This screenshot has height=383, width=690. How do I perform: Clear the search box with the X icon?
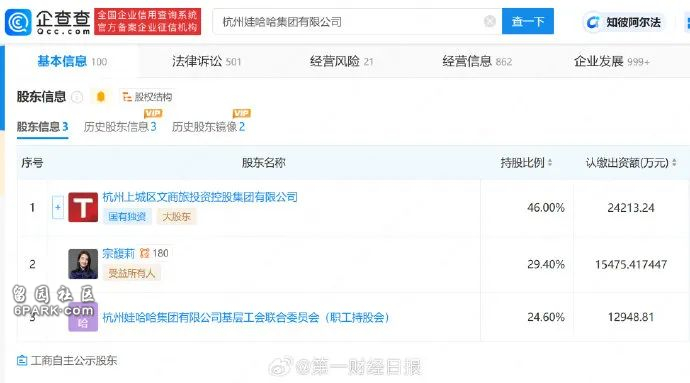489,21
